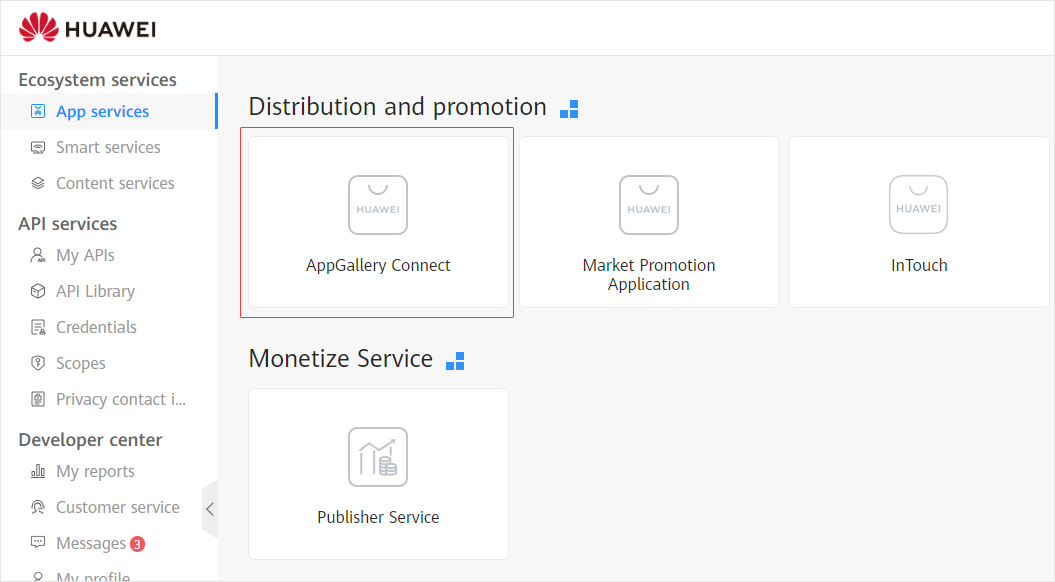Click the My APIs icon
This screenshot has height=582, width=1055.
[x=37, y=255]
